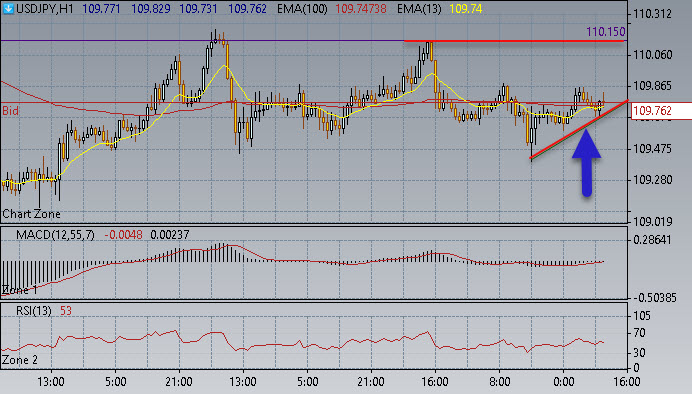Click the yellow EMA(13) value 109.74
The width and height of the screenshot is (692, 394).
(466, 9)
